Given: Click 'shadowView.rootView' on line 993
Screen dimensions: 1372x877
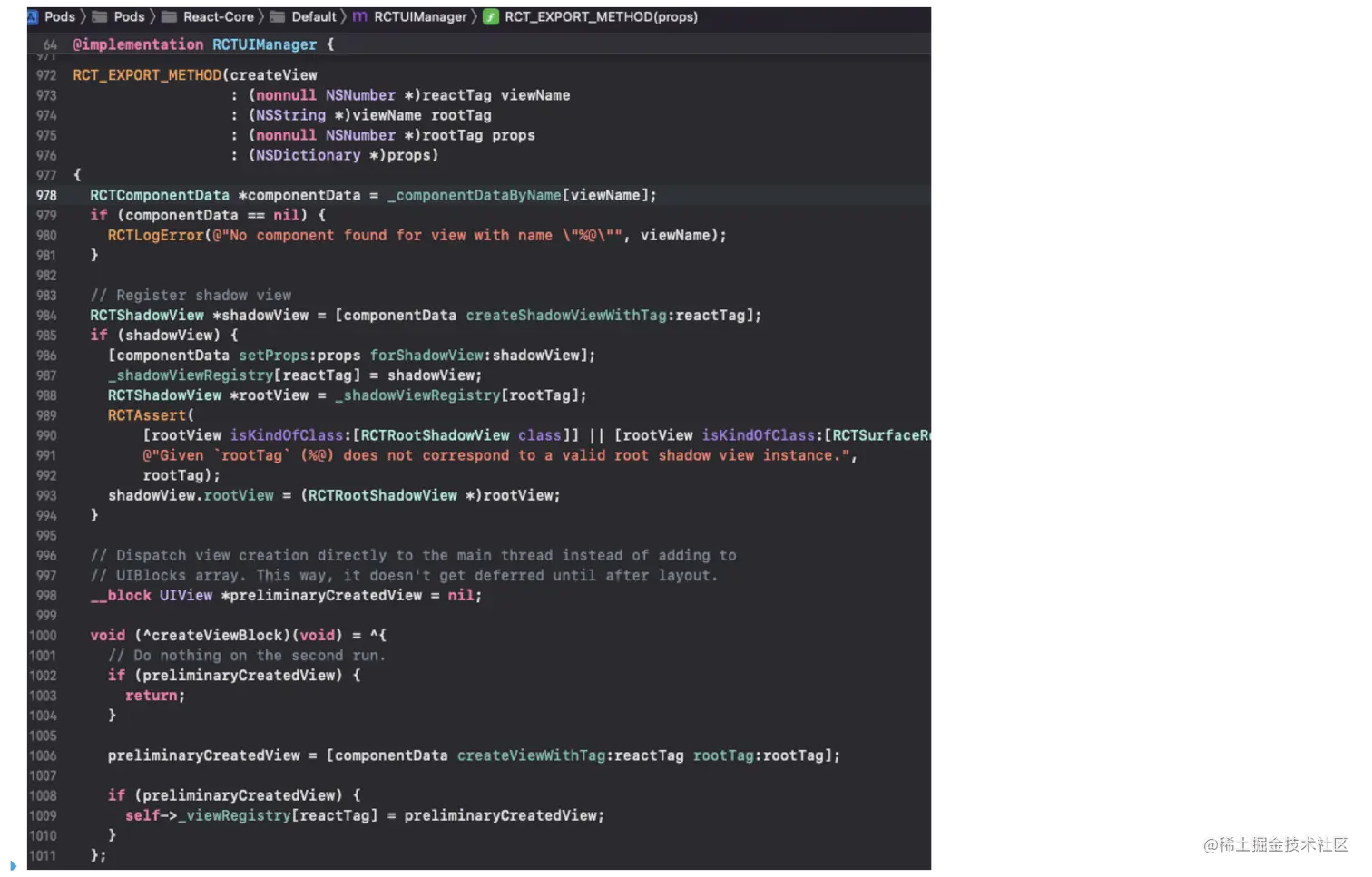Looking at the screenshot, I should click(x=191, y=495).
